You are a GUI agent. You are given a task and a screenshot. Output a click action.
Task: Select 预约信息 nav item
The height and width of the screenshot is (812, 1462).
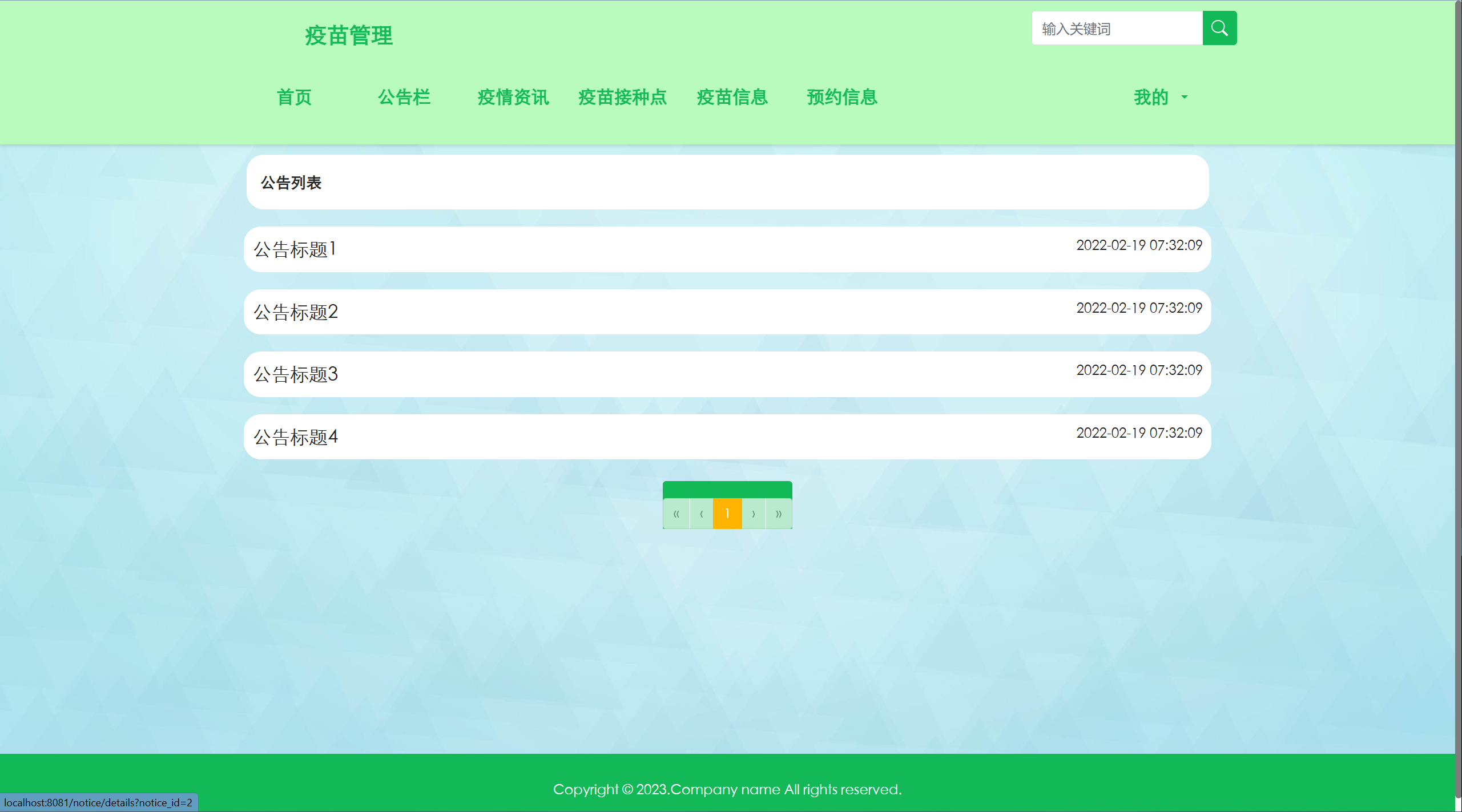click(x=841, y=97)
